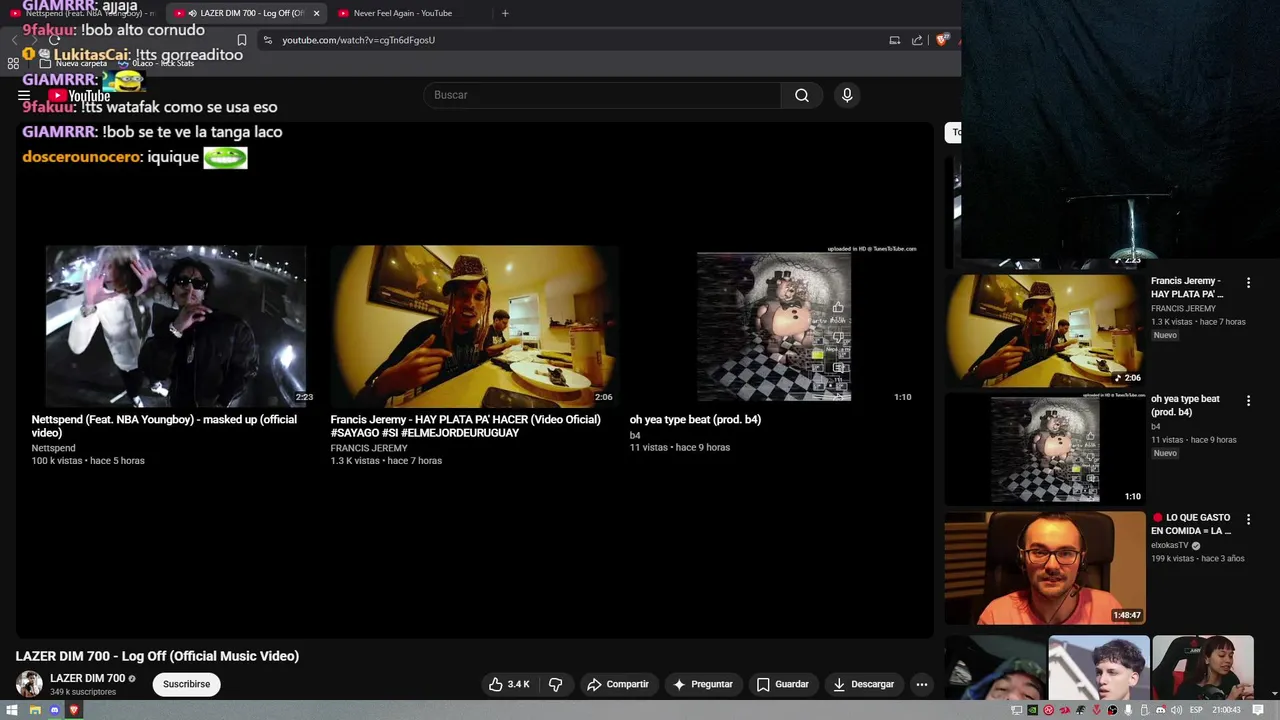Click the browser share icon

click(917, 40)
